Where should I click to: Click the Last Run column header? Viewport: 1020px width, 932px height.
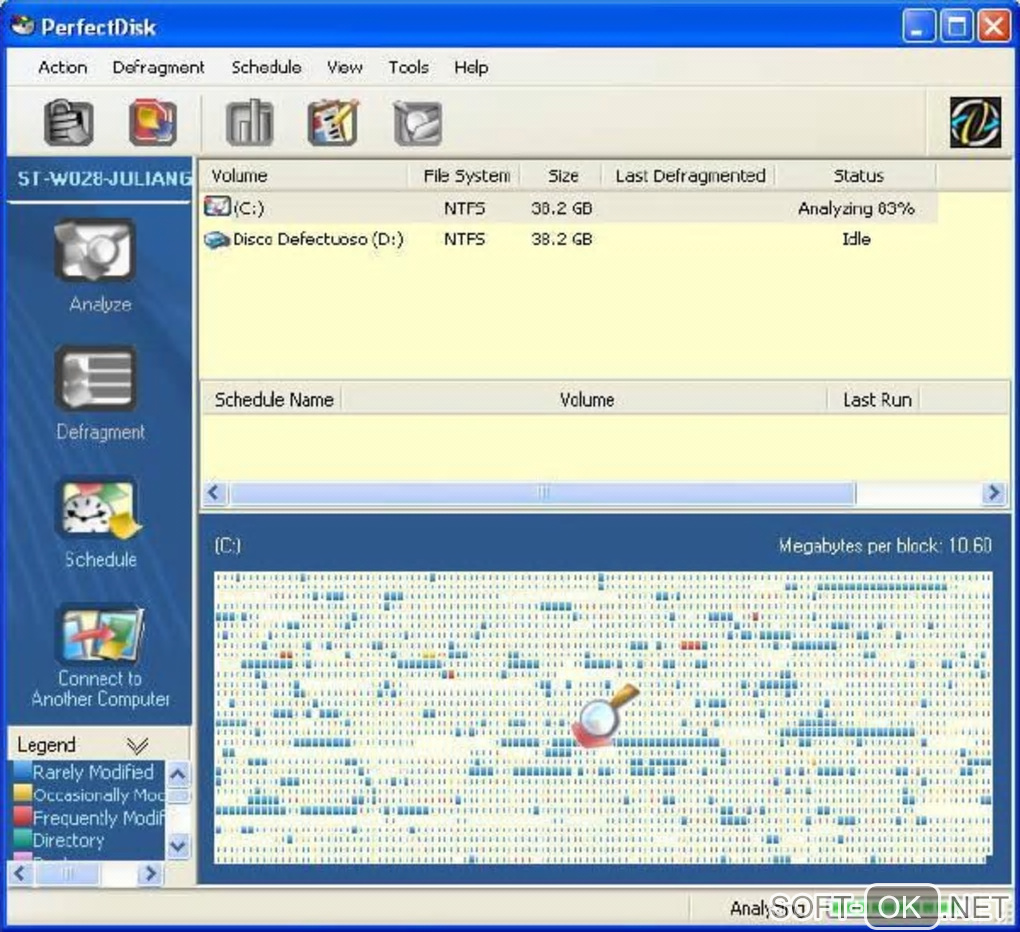pos(875,399)
